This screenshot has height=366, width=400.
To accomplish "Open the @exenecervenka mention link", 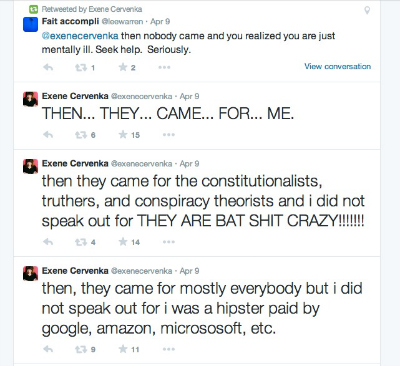I will [80, 36].
